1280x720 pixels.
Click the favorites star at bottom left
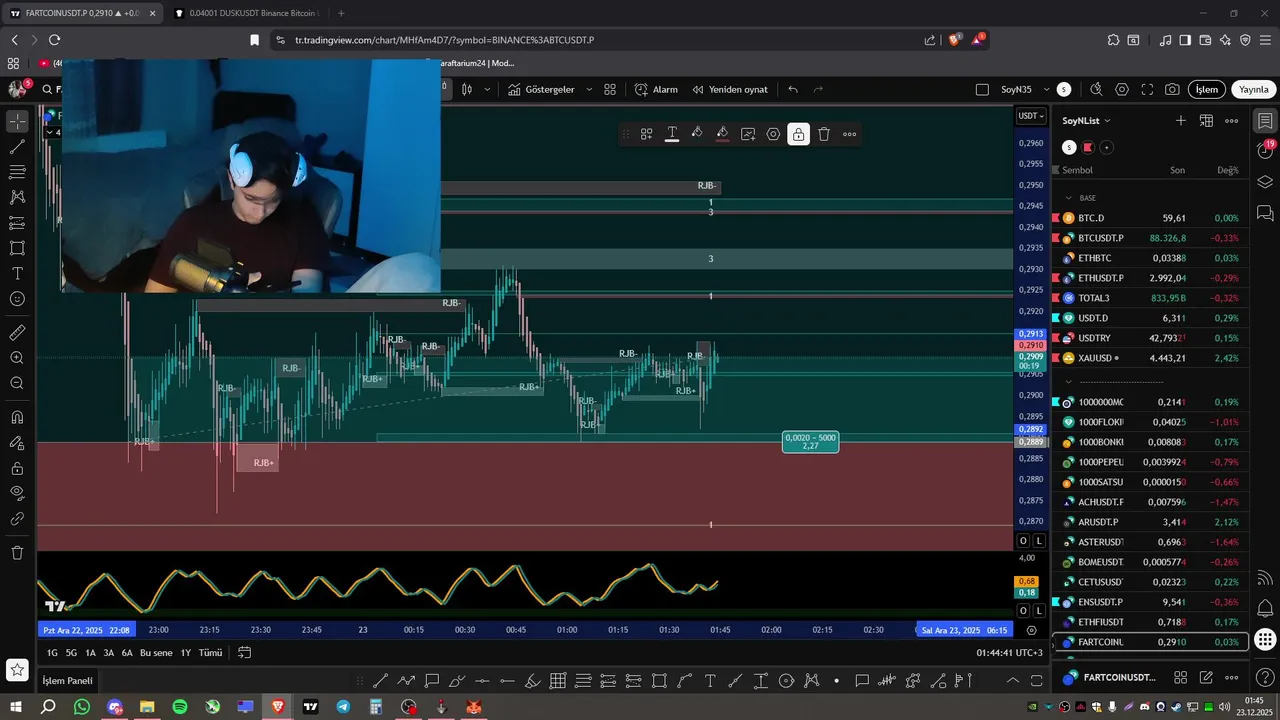(x=17, y=670)
